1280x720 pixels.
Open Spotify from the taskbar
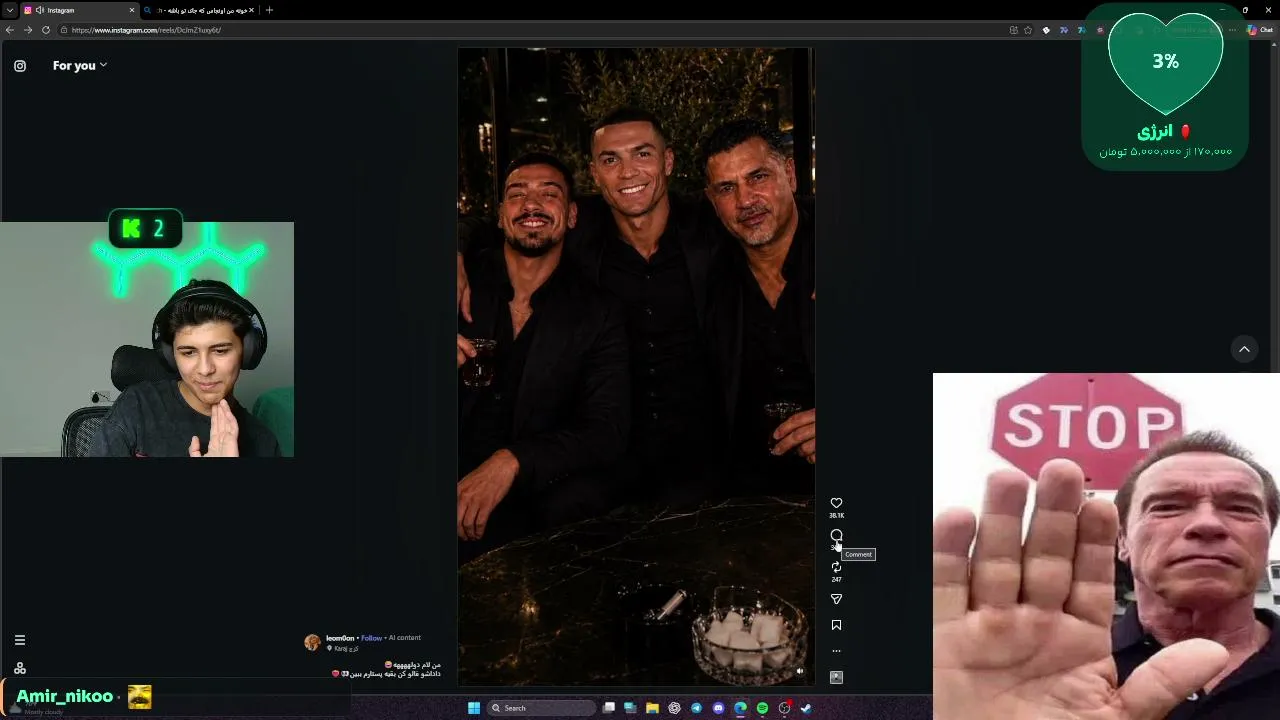762,708
